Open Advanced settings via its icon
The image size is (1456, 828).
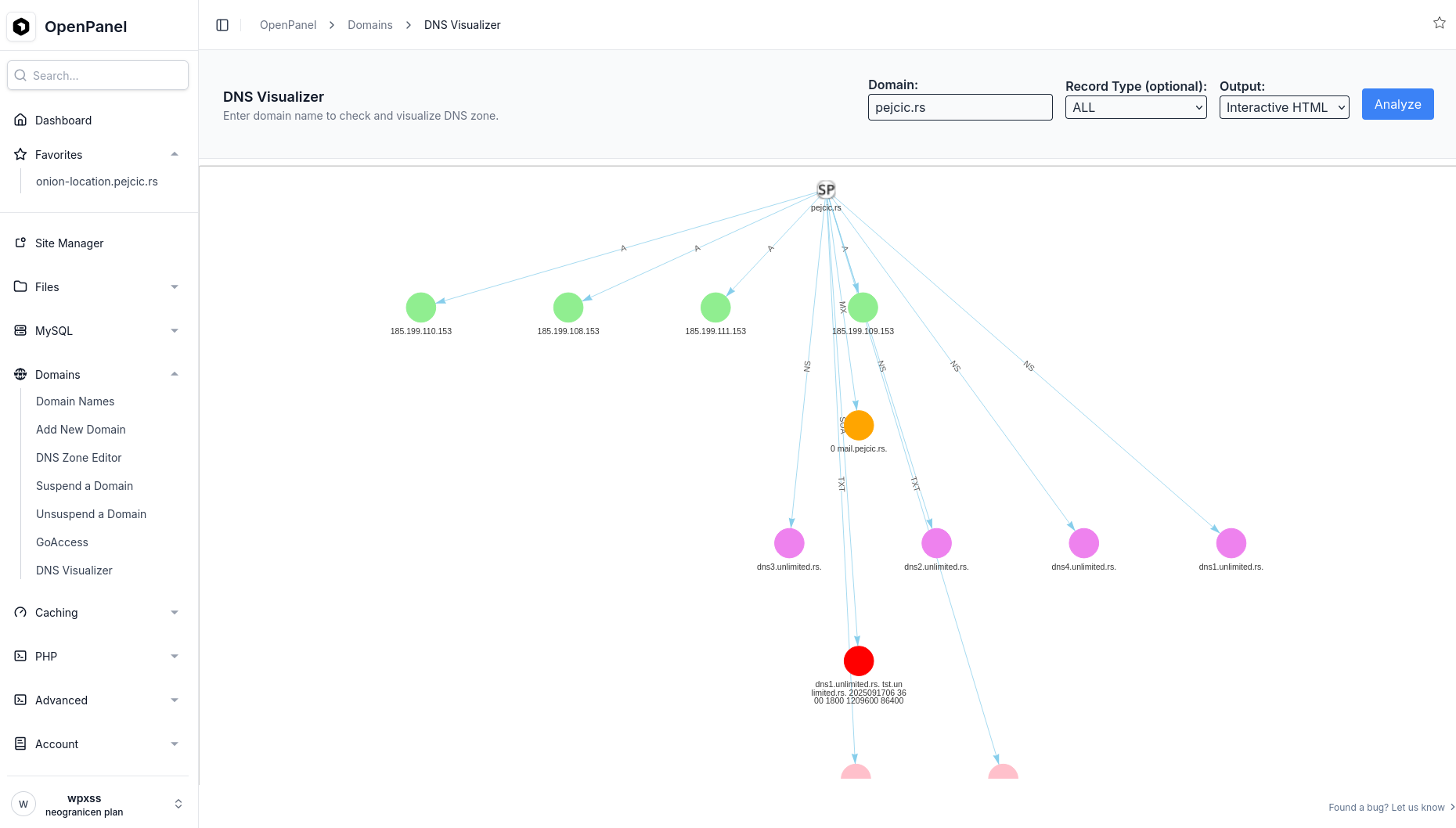20,700
